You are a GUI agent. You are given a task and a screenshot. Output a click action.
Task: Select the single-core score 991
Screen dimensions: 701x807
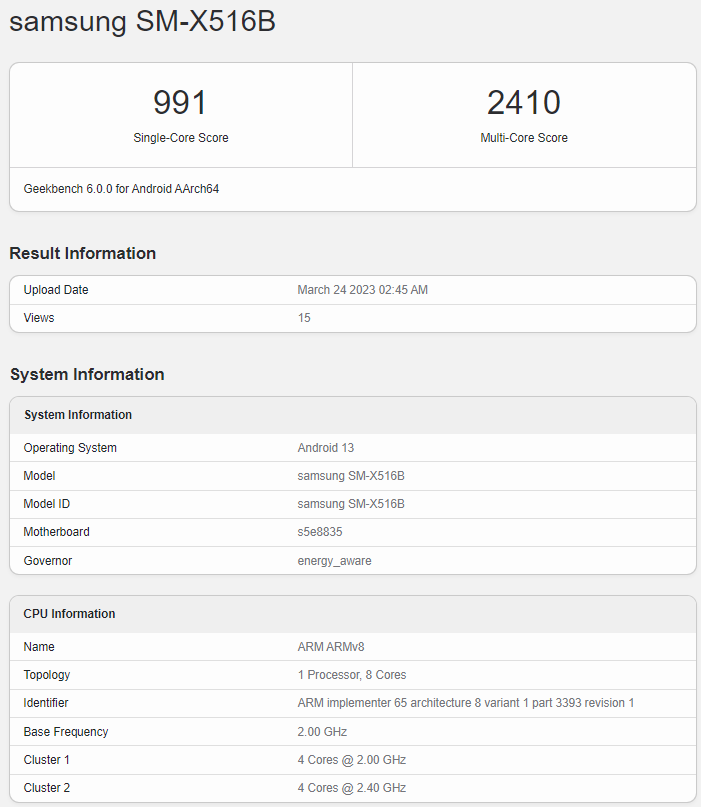(180, 102)
